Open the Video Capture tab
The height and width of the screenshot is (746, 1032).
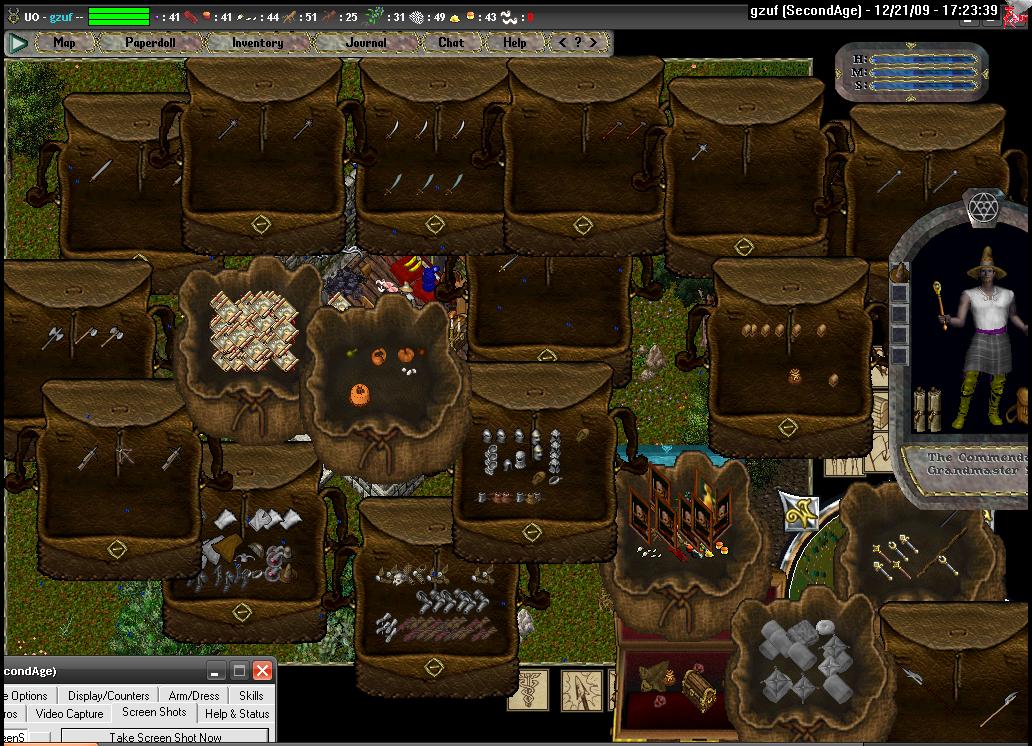pyautogui.click(x=69, y=714)
